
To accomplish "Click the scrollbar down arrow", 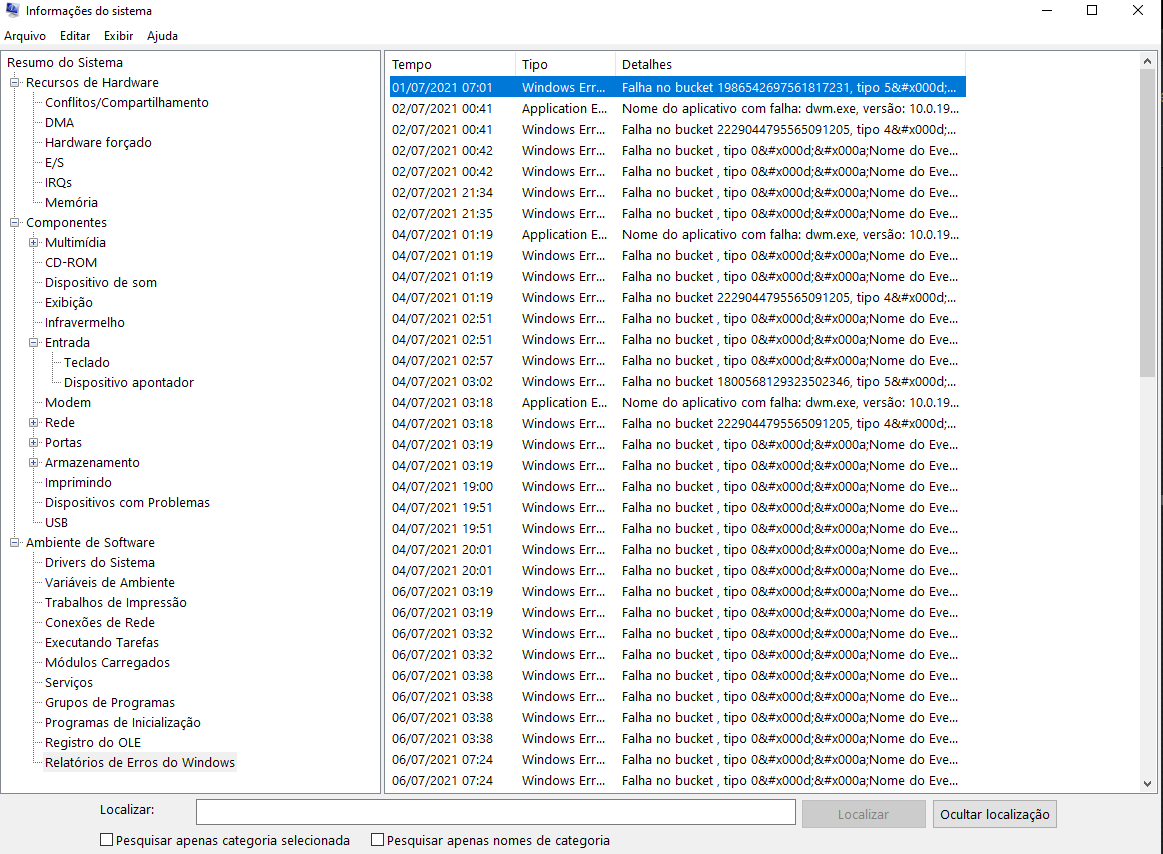I will click(x=1147, y=784).
